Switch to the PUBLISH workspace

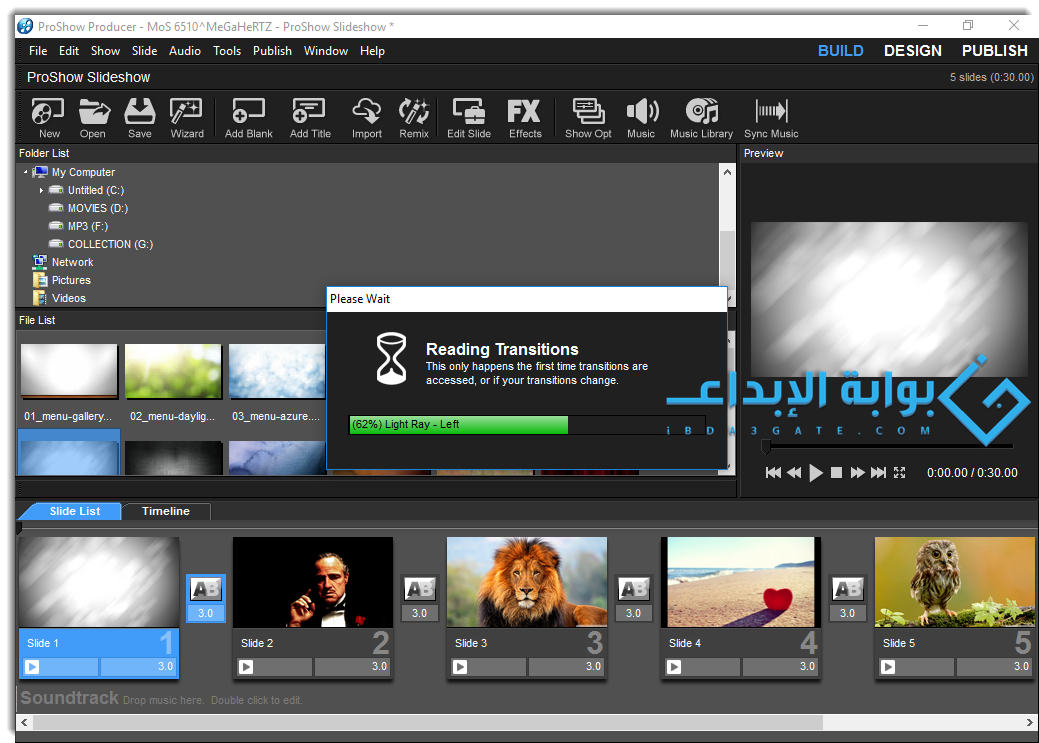(995, 51)
